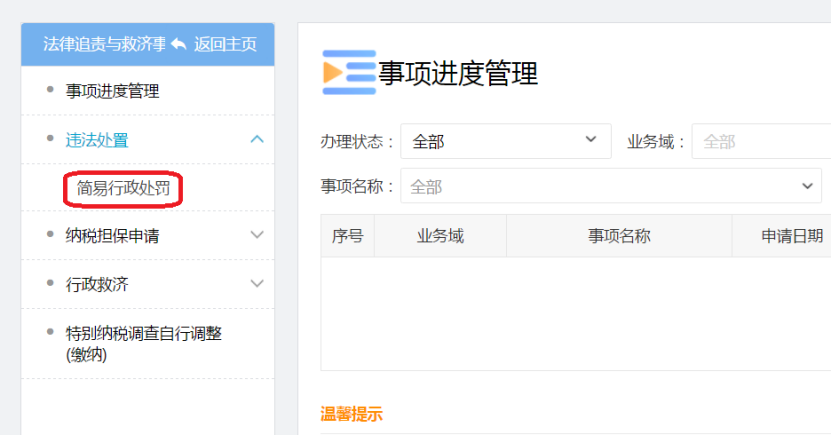The height and width of the screenshot is (435, 831).
Task: Click the 业务域 column header
Action: (x=440, y=236)
